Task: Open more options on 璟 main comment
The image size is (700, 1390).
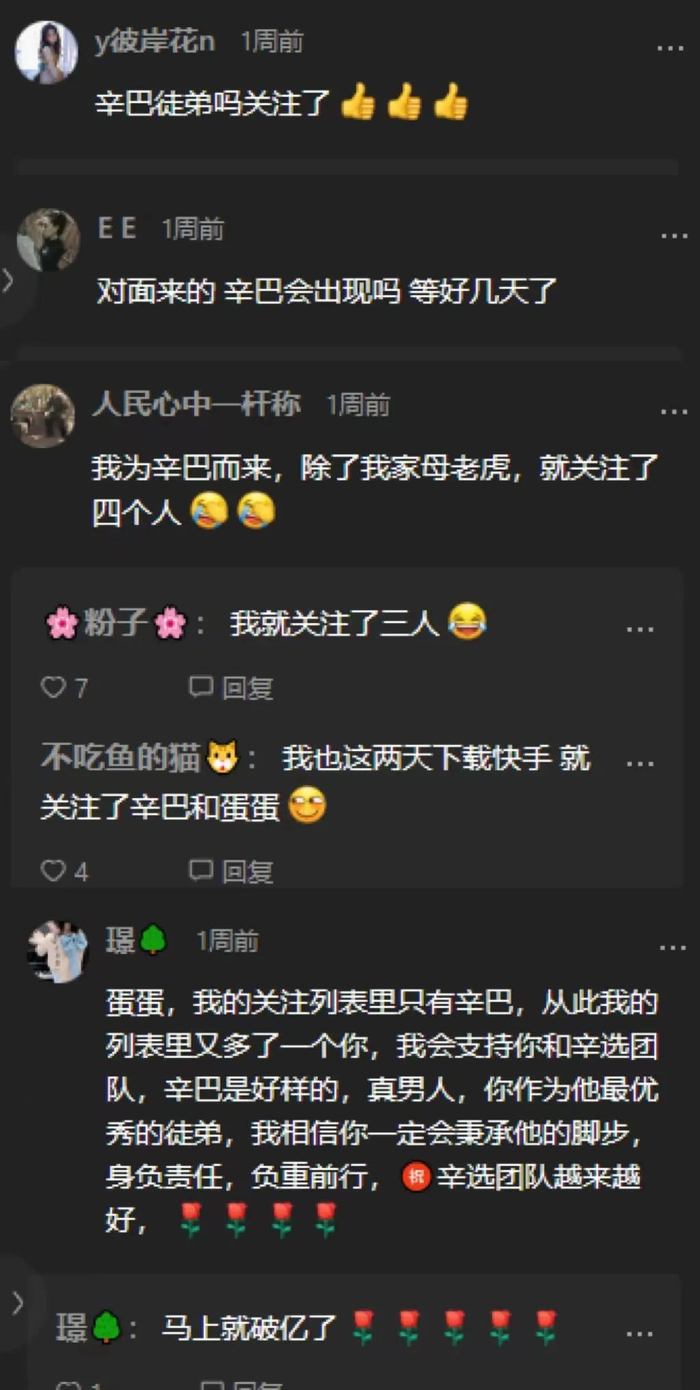Action: click(672, 947)
